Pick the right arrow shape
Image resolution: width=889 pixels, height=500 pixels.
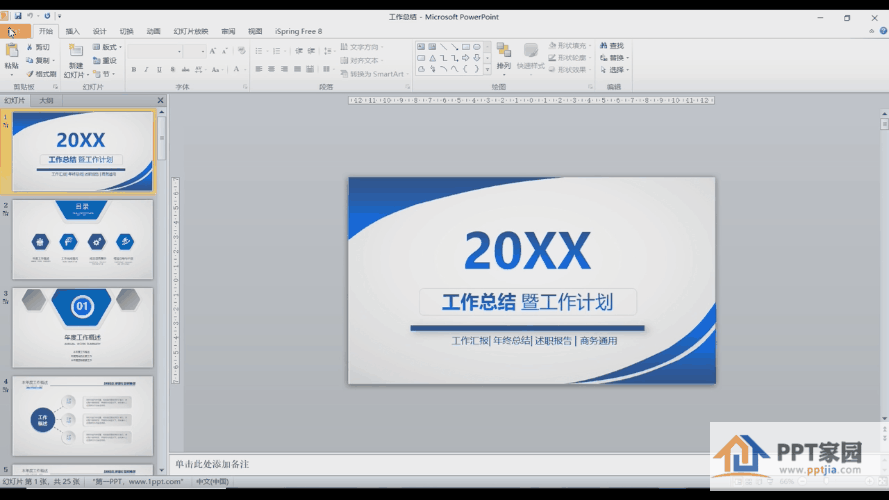pos(465,58)
